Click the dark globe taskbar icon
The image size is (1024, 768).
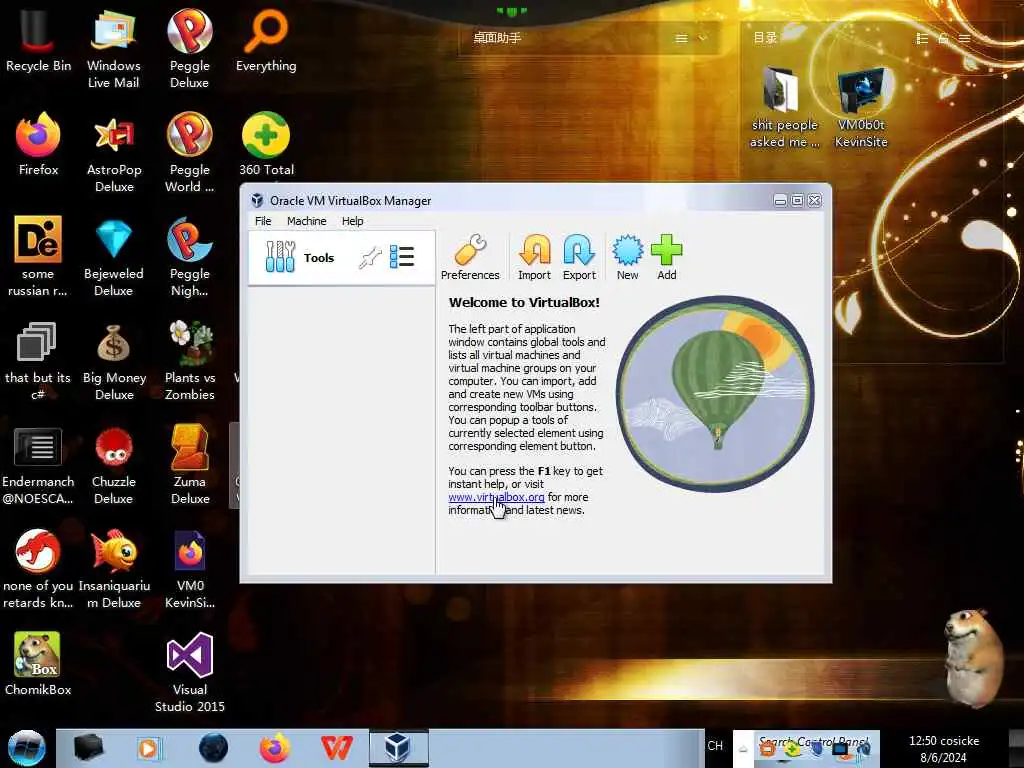tap(214, 748)
